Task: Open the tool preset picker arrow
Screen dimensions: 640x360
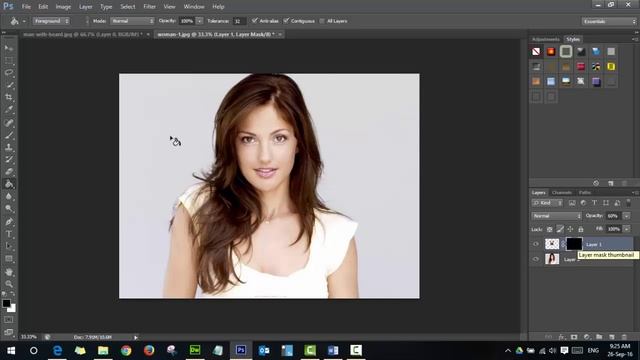Action: coord(24,21)
